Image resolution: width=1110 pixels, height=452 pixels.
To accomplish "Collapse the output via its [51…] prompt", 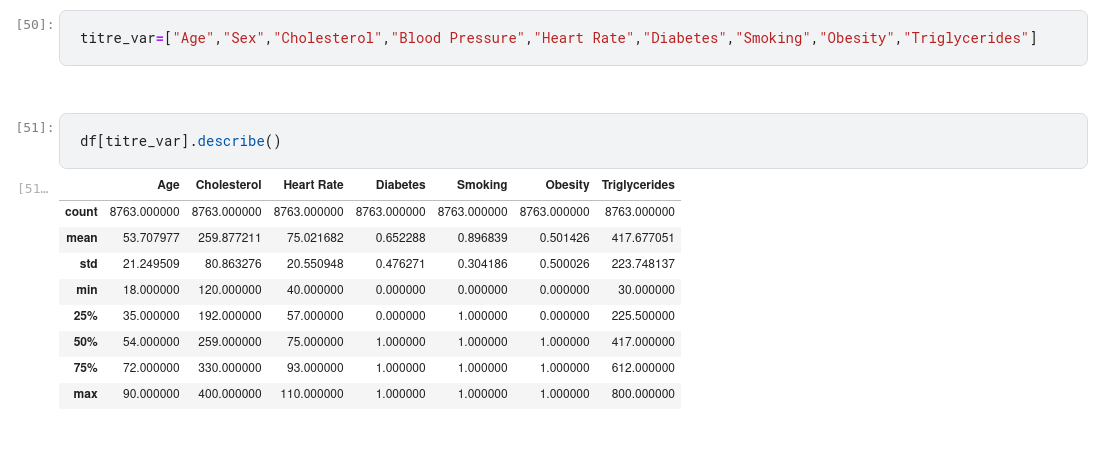I will [x=33, y=188].
